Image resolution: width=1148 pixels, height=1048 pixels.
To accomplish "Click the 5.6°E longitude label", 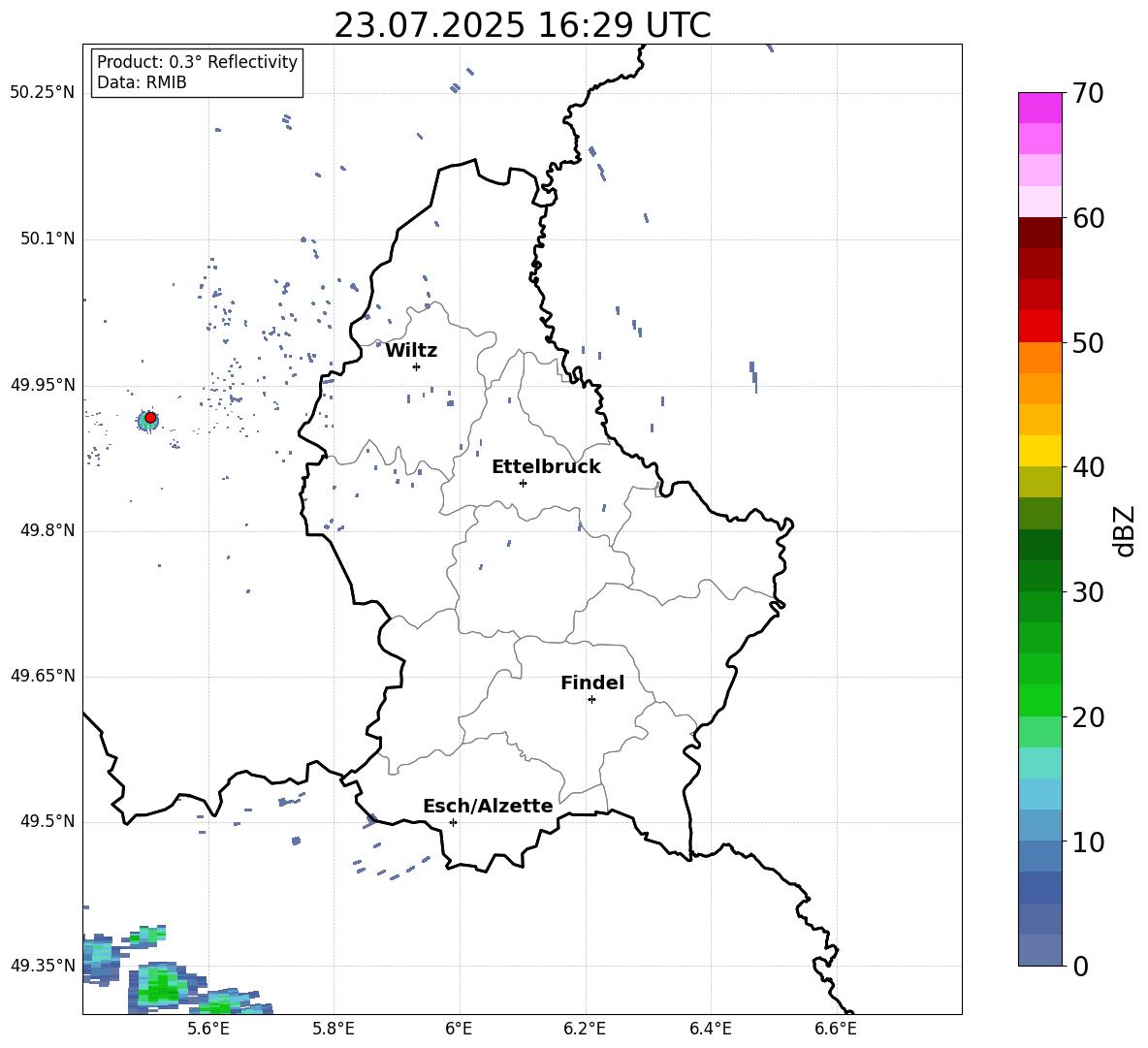I will 208,1030.
